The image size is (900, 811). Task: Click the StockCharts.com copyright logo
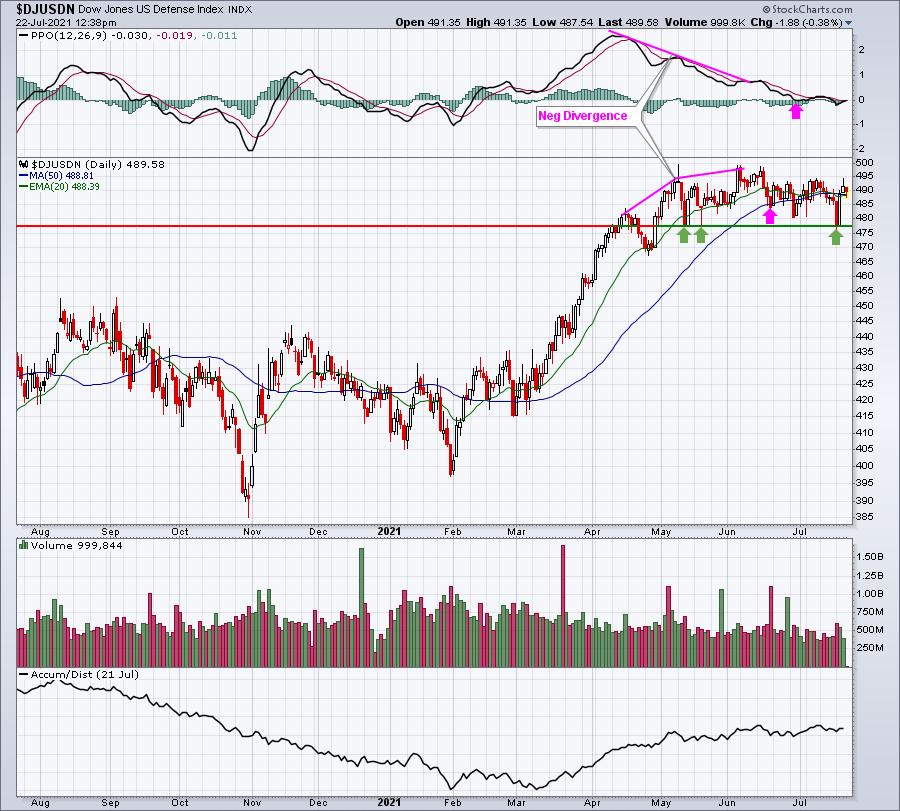[x=808, y=9]
